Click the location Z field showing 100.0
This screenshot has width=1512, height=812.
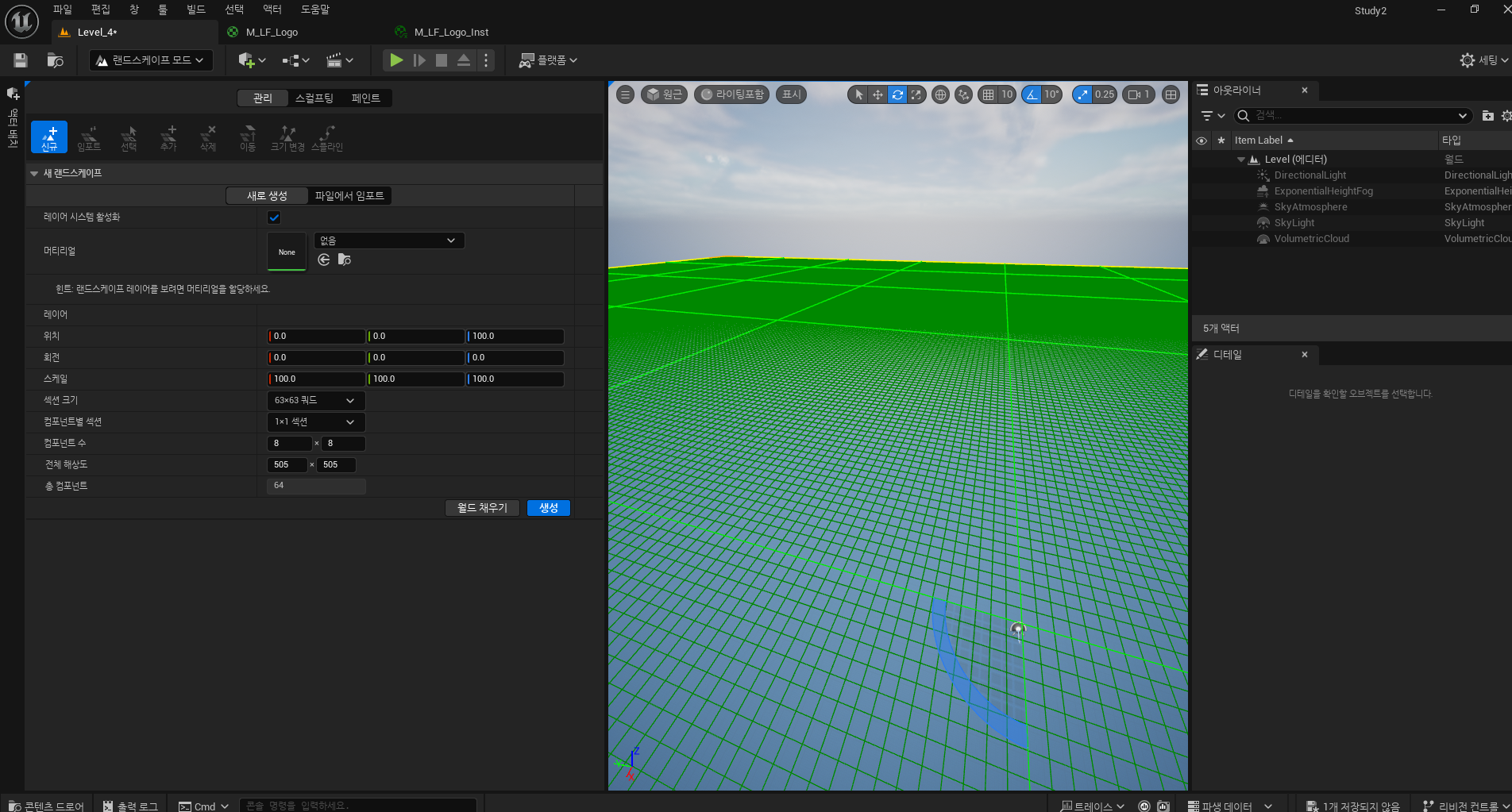point(515,337)
